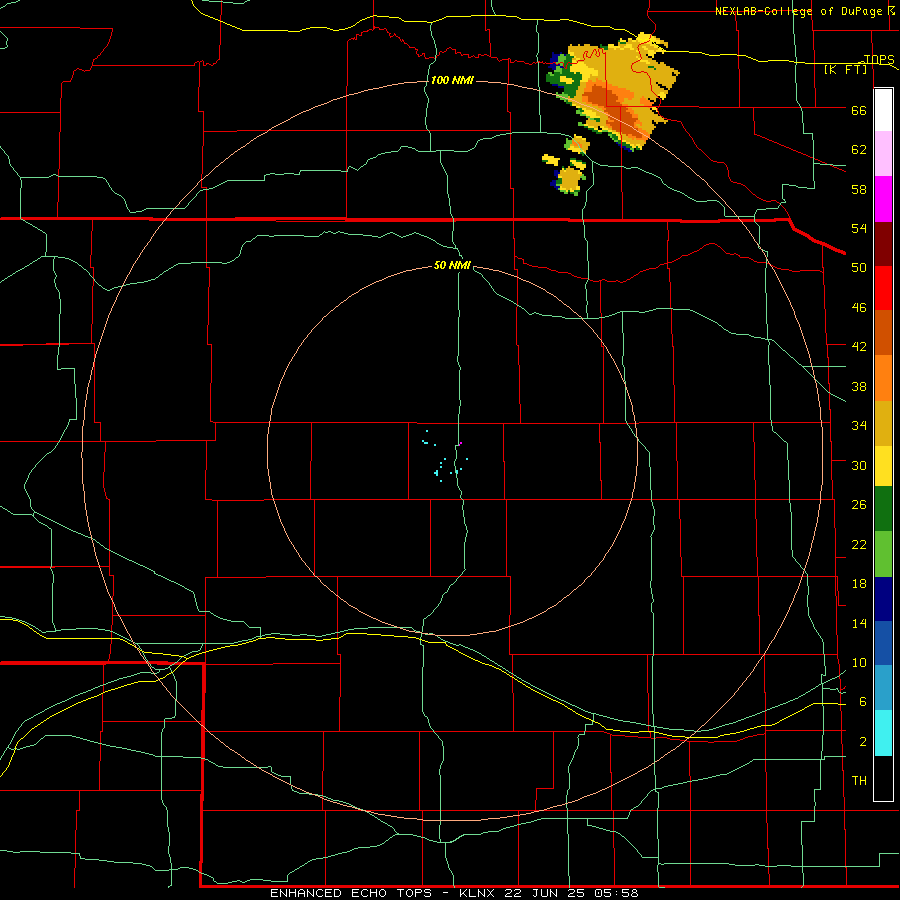Click the gold legend swatch
900x900 pixels.
883,423
